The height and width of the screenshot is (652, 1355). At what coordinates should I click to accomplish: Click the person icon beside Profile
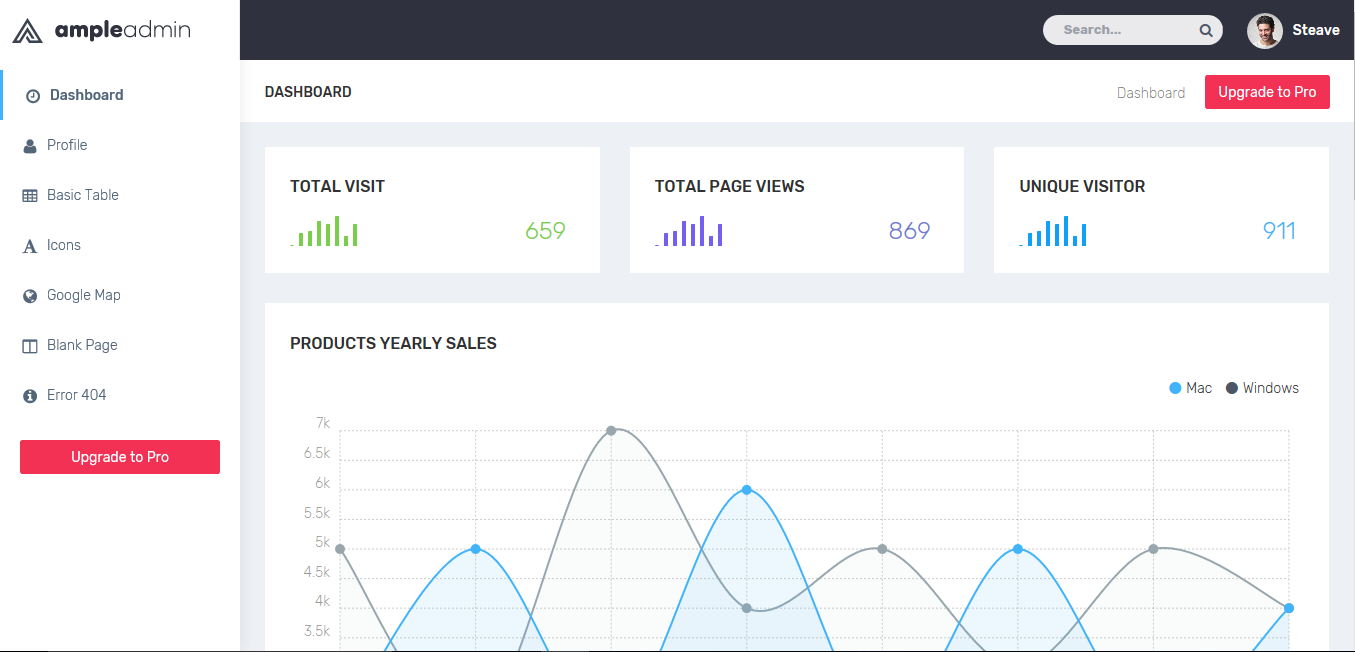[30, 146]
